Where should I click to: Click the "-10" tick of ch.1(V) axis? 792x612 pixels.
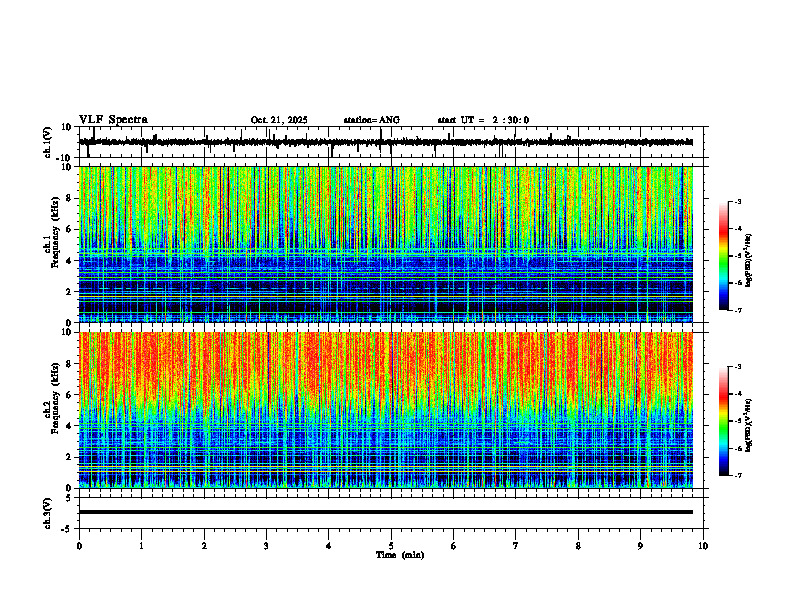tap(65, 158)
